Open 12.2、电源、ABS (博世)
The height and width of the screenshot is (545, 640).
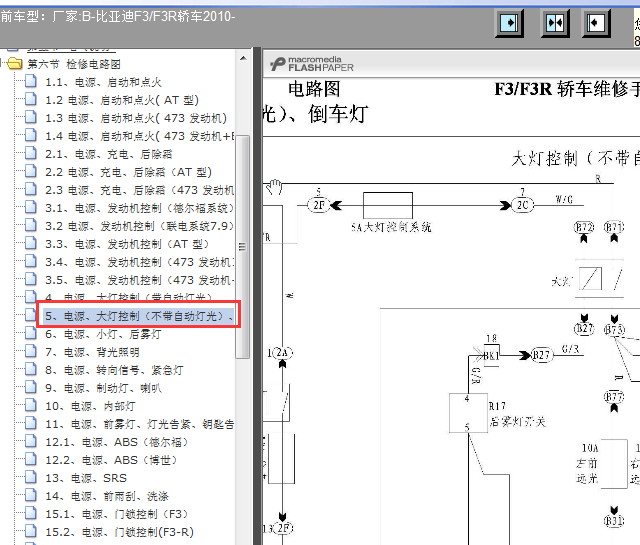click(x=111, y=460)
